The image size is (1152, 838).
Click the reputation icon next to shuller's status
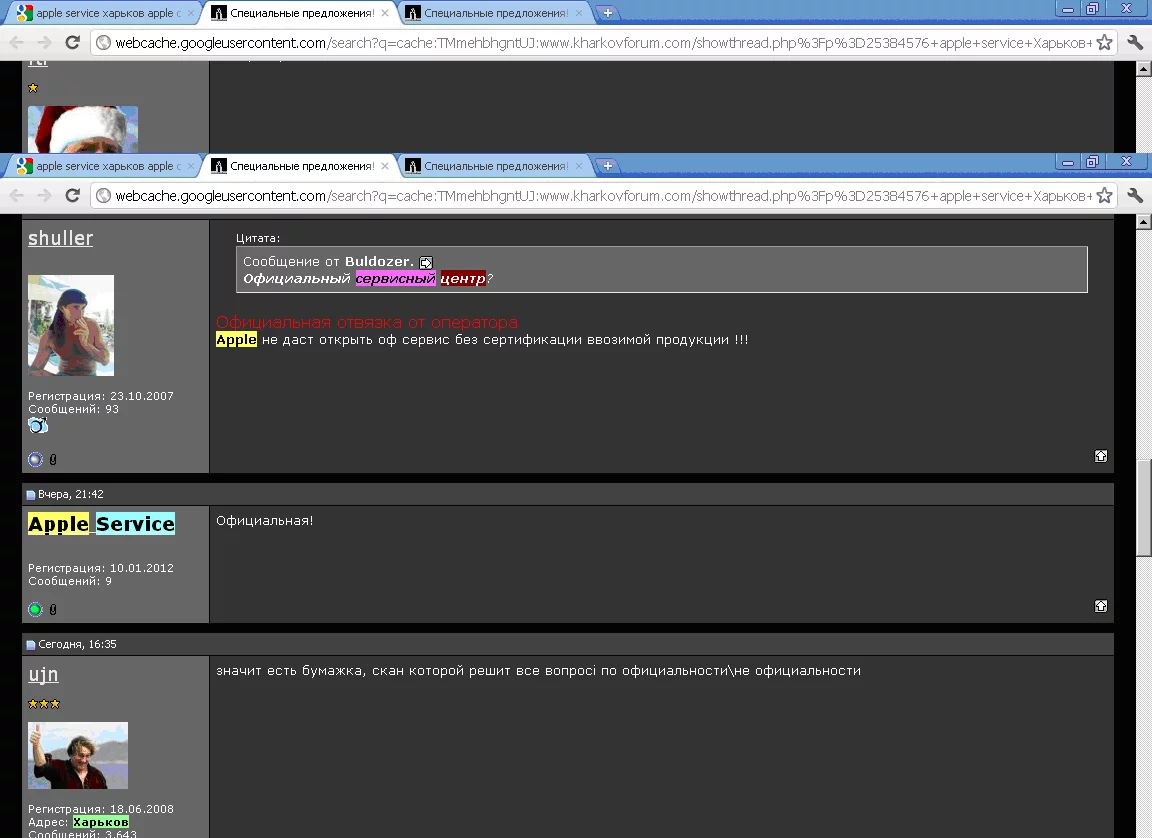click(x=53, y=460)
